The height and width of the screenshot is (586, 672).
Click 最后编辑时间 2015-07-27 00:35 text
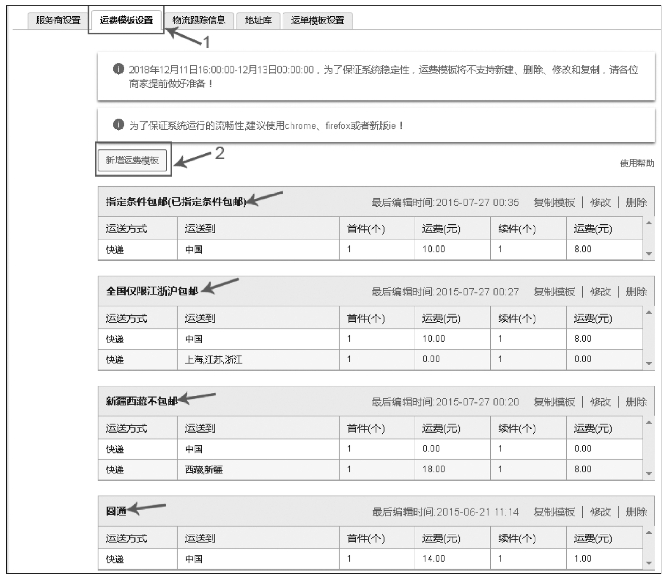pos(445,202)
